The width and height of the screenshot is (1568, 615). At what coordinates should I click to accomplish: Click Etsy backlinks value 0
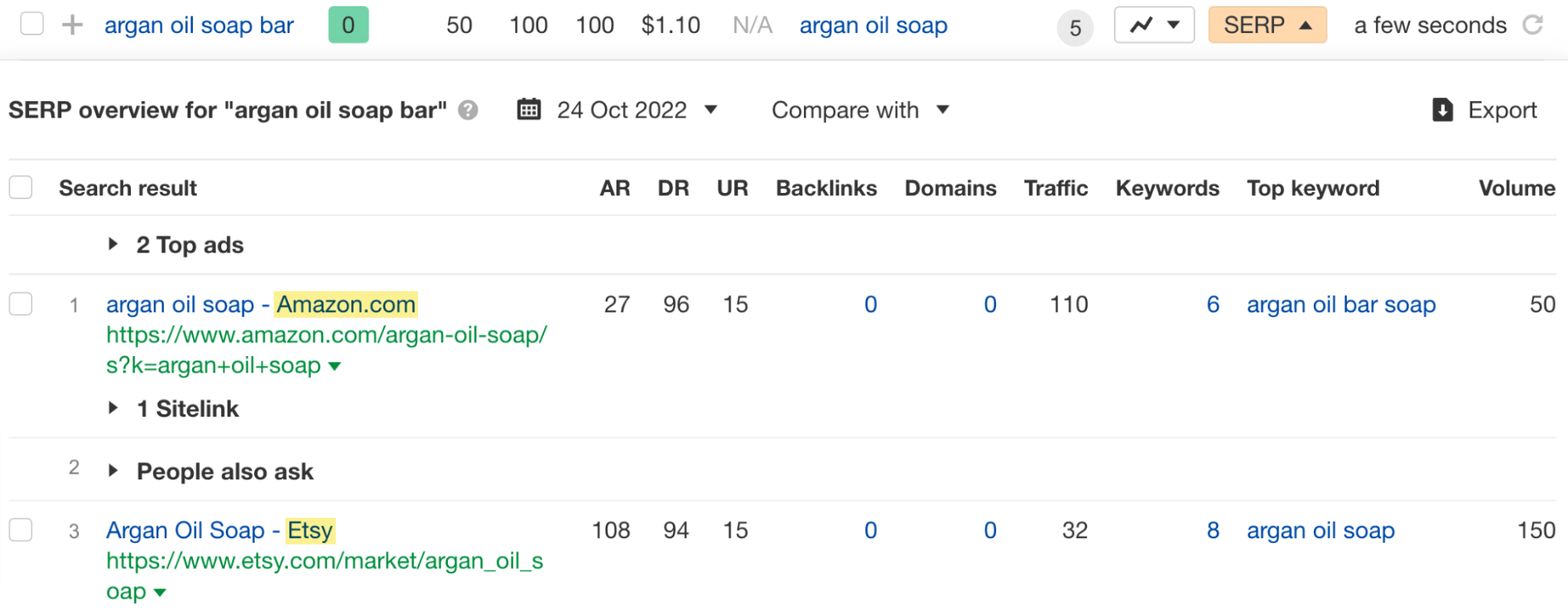[871, 530]
